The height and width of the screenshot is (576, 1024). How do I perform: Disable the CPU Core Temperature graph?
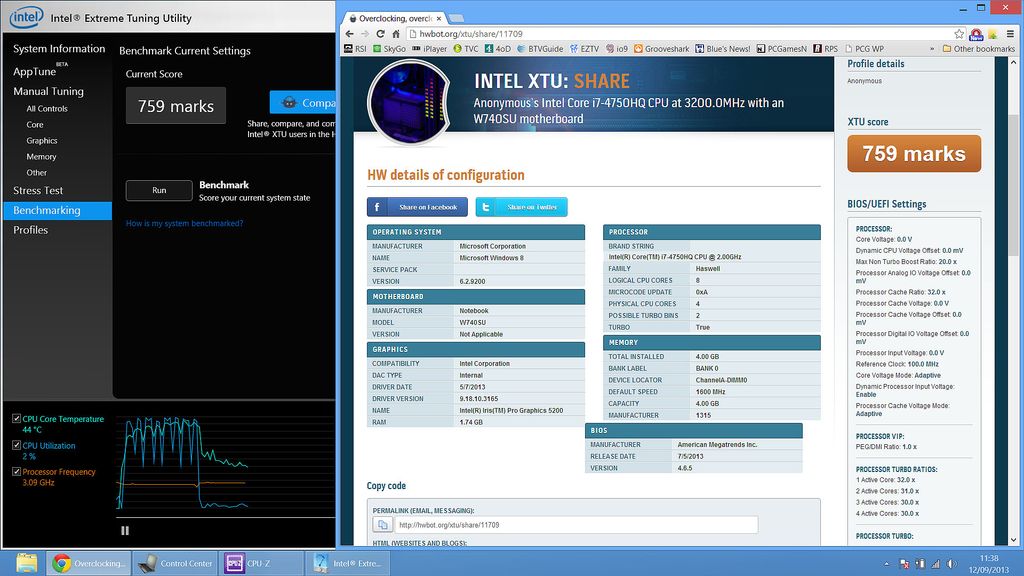(x=15, y=418)
